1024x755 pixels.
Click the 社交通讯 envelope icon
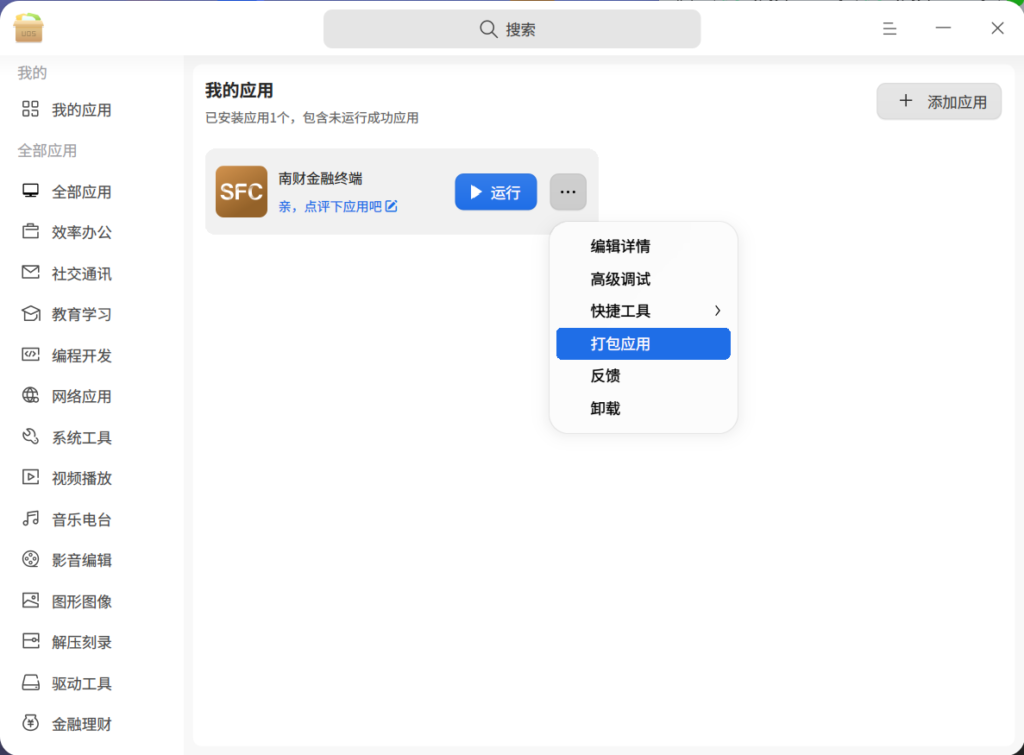click(x=31, y=273)
